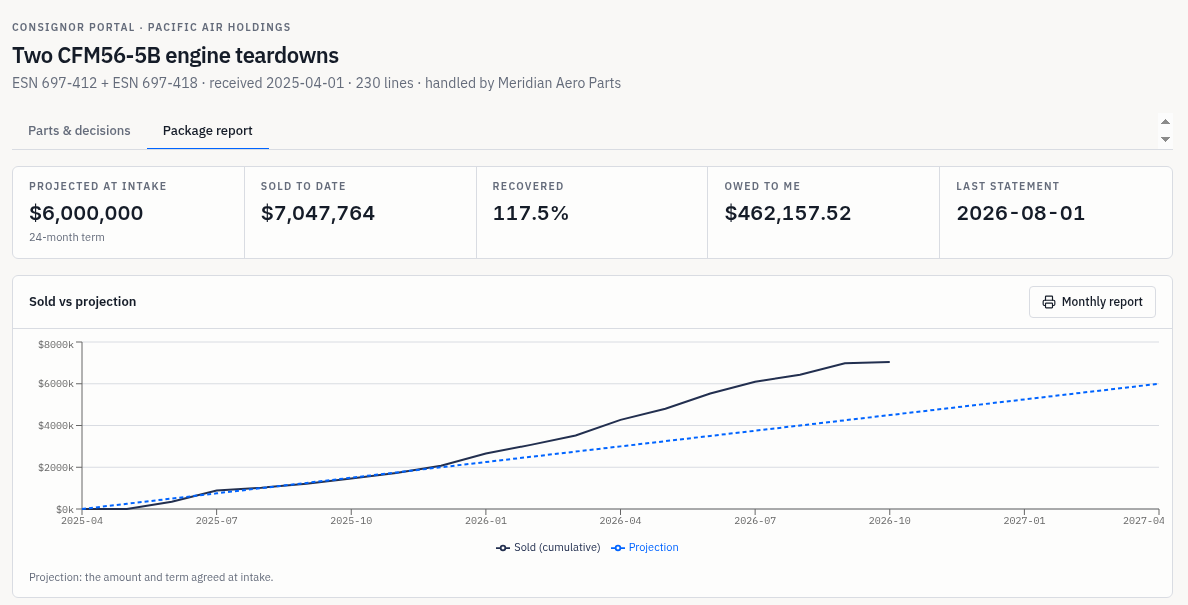The image size is (1188, 605).
Task: Click the $8000k y-axis label
Action: [x=56, y=344]
